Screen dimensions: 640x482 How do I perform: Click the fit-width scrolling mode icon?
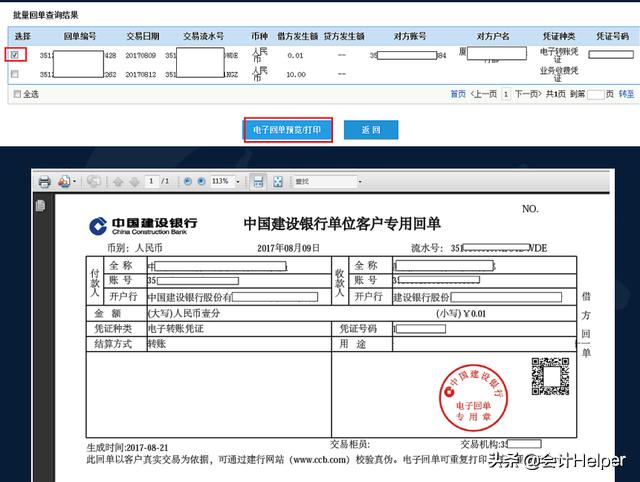[x=258, y=182]
